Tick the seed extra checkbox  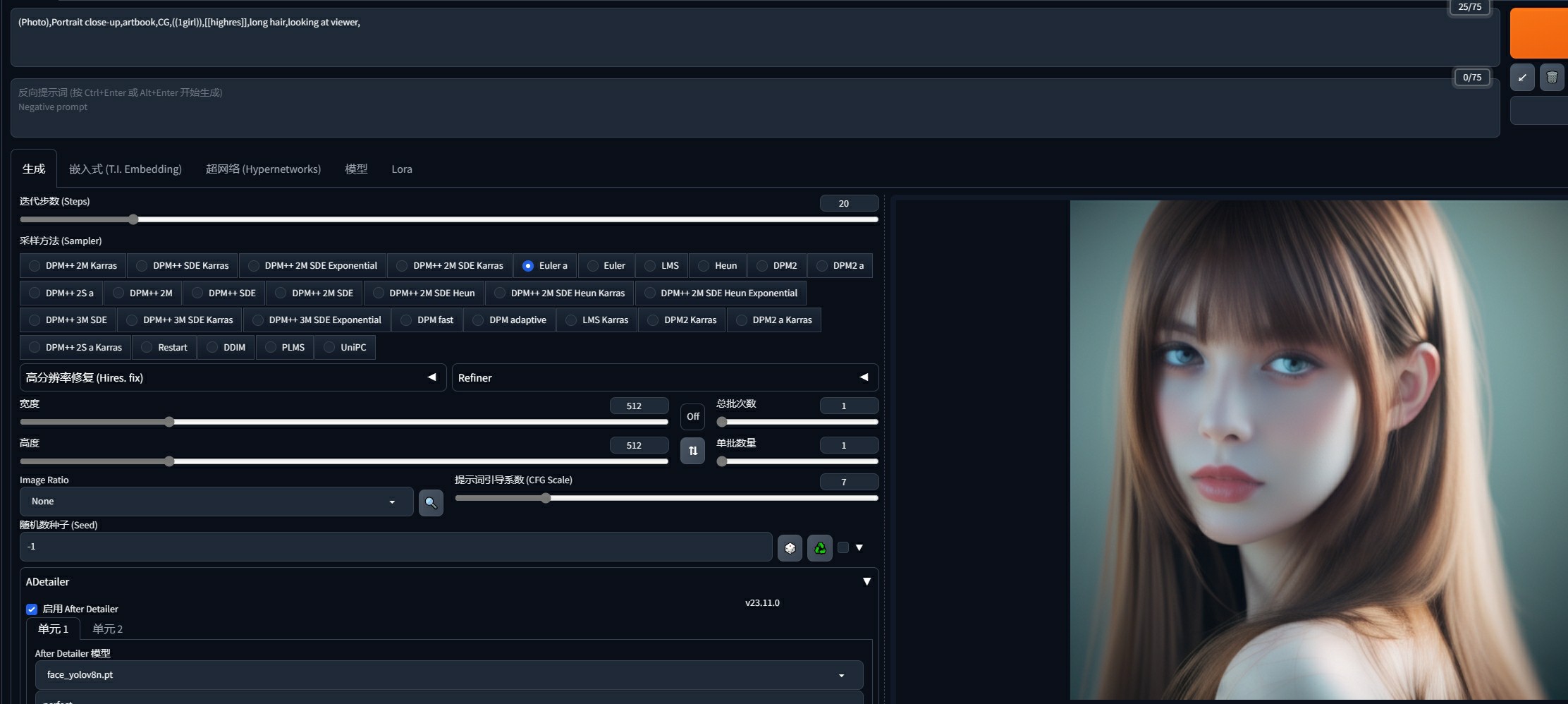(x=843, y=547)
